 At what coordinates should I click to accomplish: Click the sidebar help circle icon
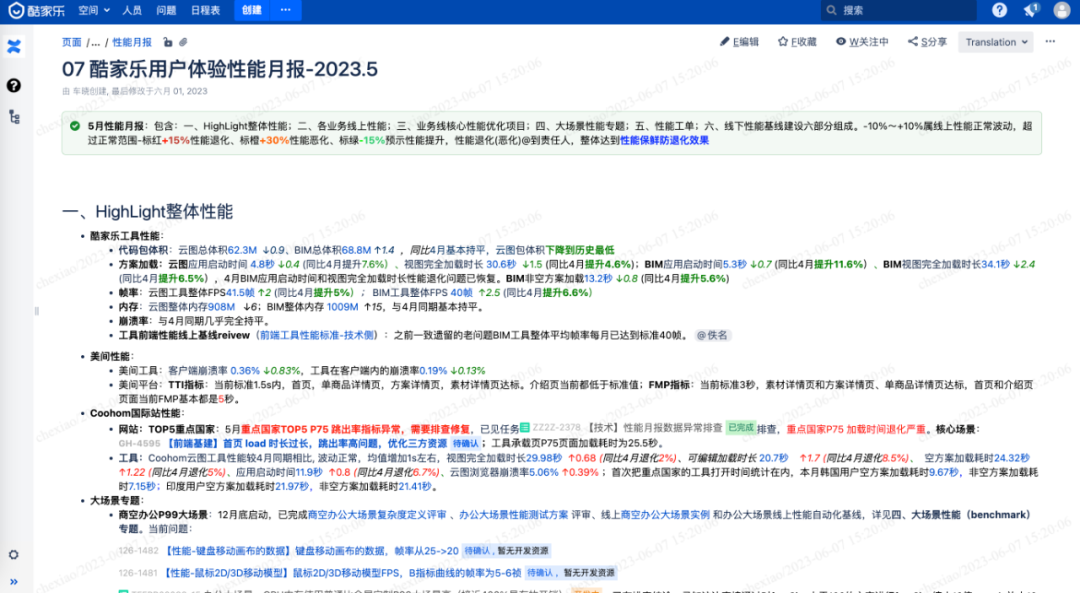(14, 85)
